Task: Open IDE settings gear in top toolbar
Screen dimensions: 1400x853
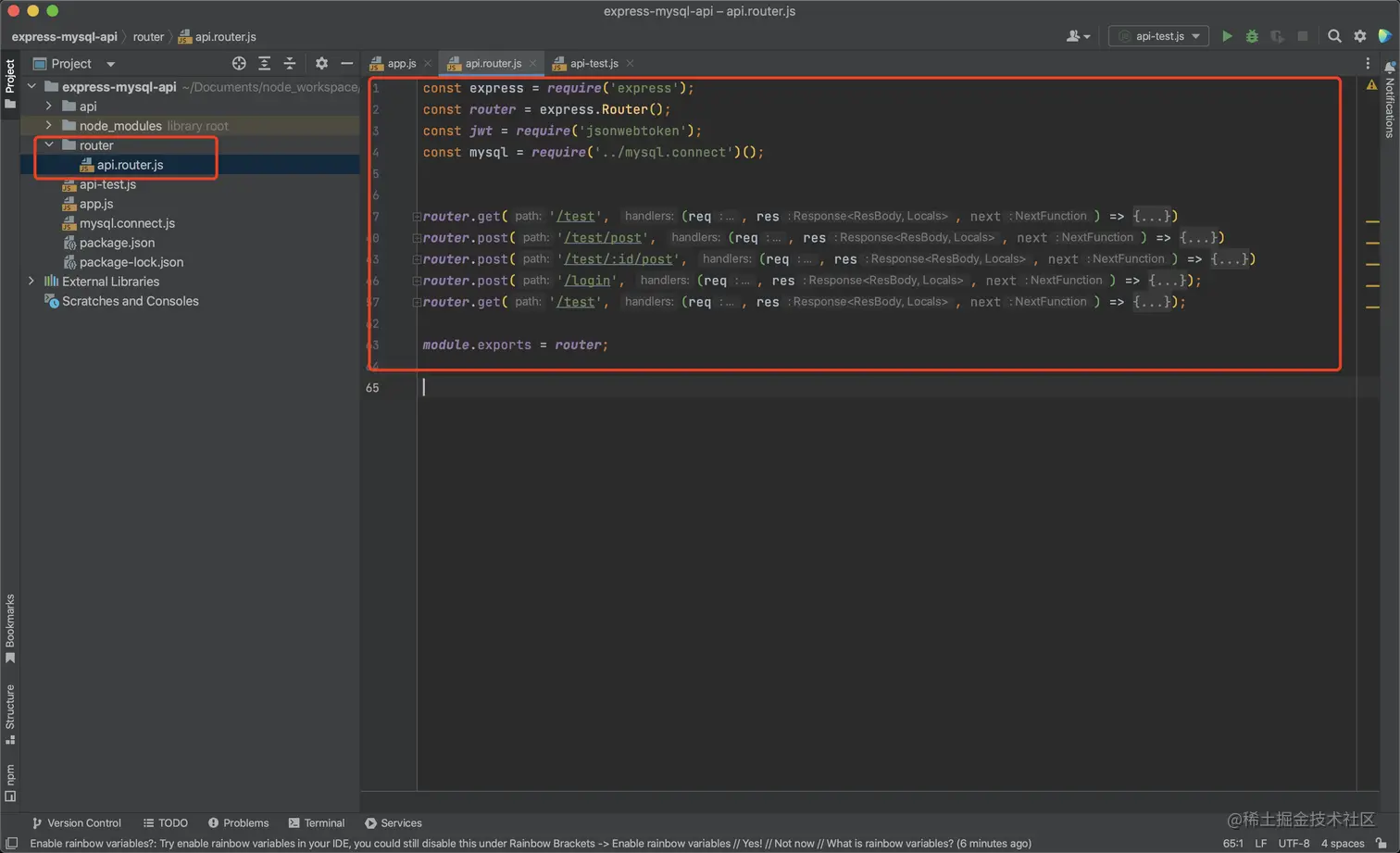Action: [x=1360, y=36]
